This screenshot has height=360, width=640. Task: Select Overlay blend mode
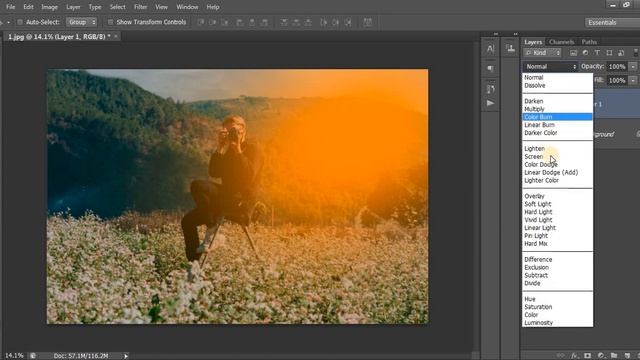[558, 196]
